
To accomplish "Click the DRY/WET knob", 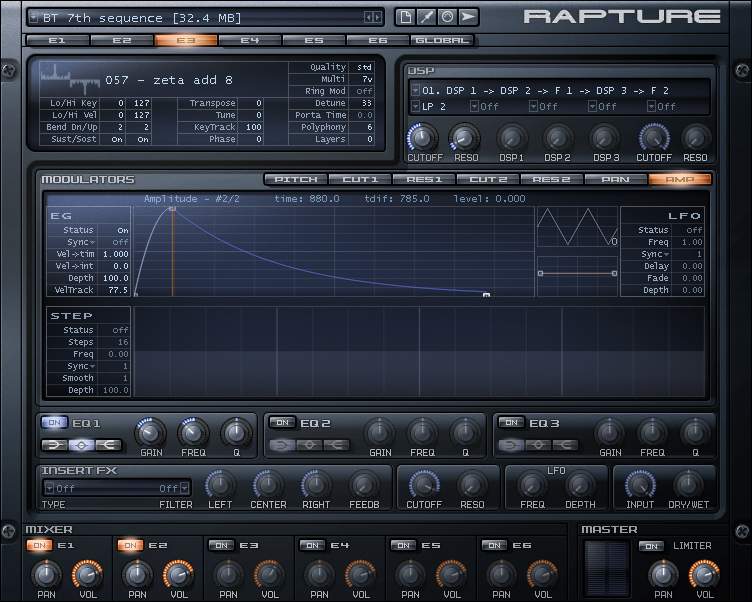I will coord(688,484).
